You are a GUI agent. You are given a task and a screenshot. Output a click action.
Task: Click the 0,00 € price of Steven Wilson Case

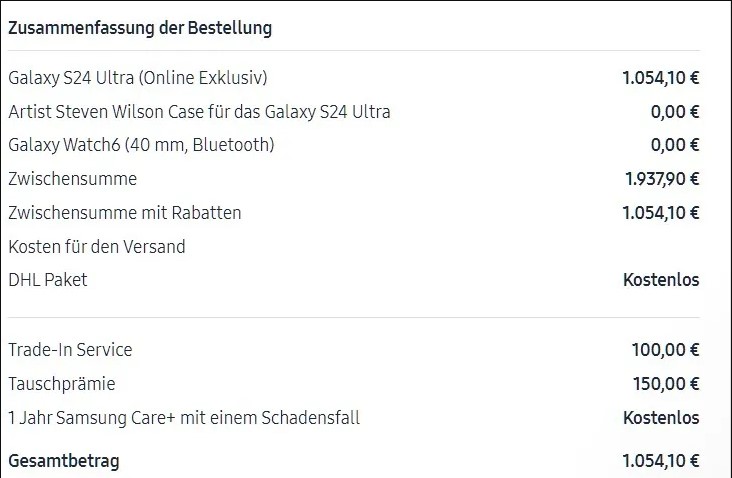(675, 112)
